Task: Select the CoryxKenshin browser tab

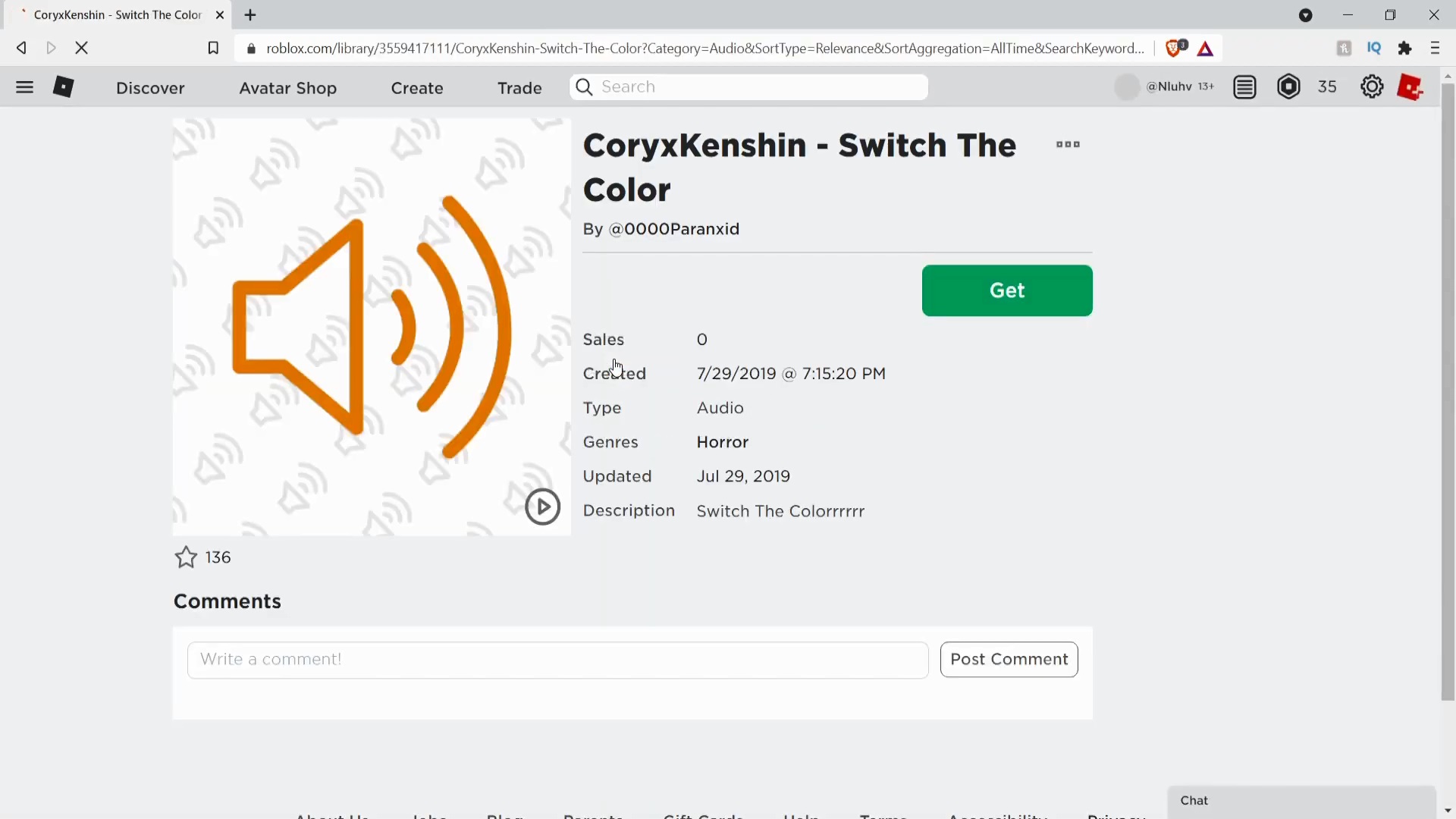Action: [118, 14]
